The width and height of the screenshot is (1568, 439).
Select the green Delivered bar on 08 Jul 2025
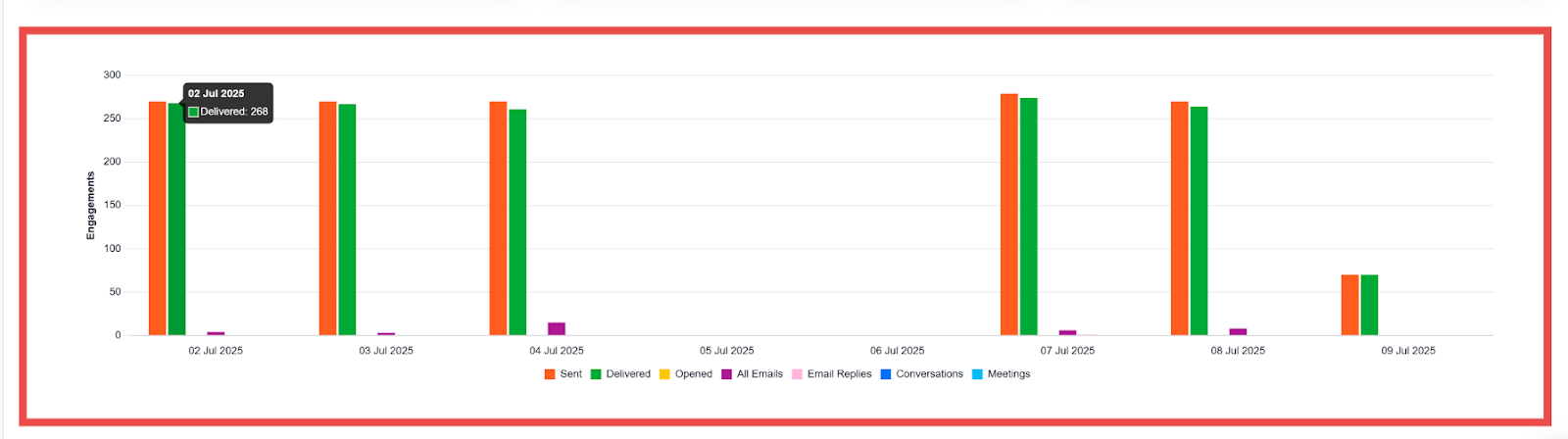pyautogui.click(x=1199, y=220)
